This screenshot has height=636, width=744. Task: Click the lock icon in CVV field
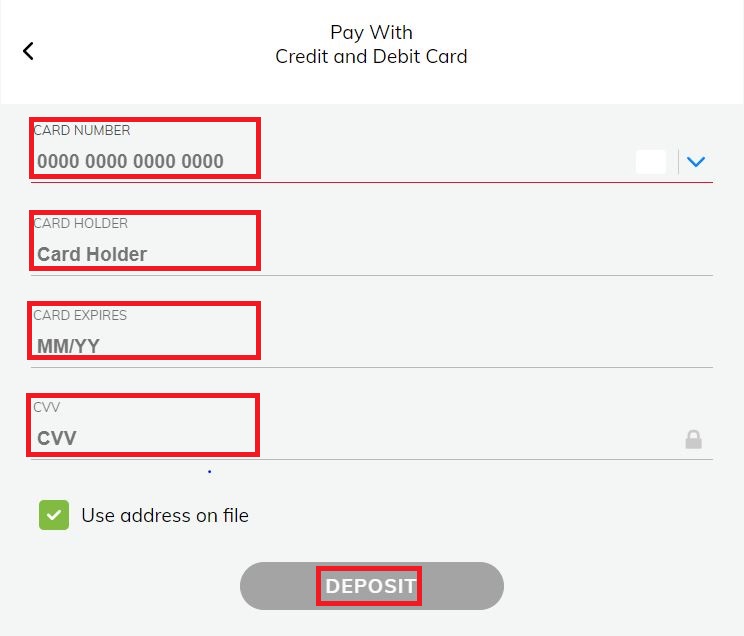pyautogui.click(x=693, y=439)
